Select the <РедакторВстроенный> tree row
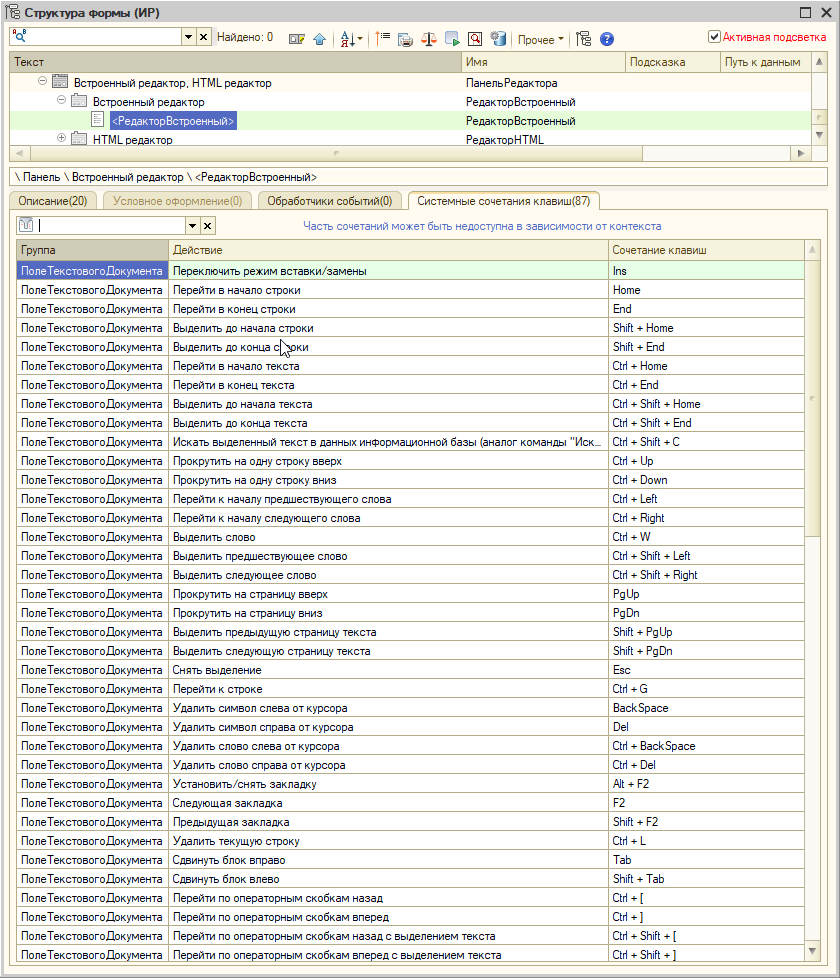The image size is (840, 978). coord(410,120)
